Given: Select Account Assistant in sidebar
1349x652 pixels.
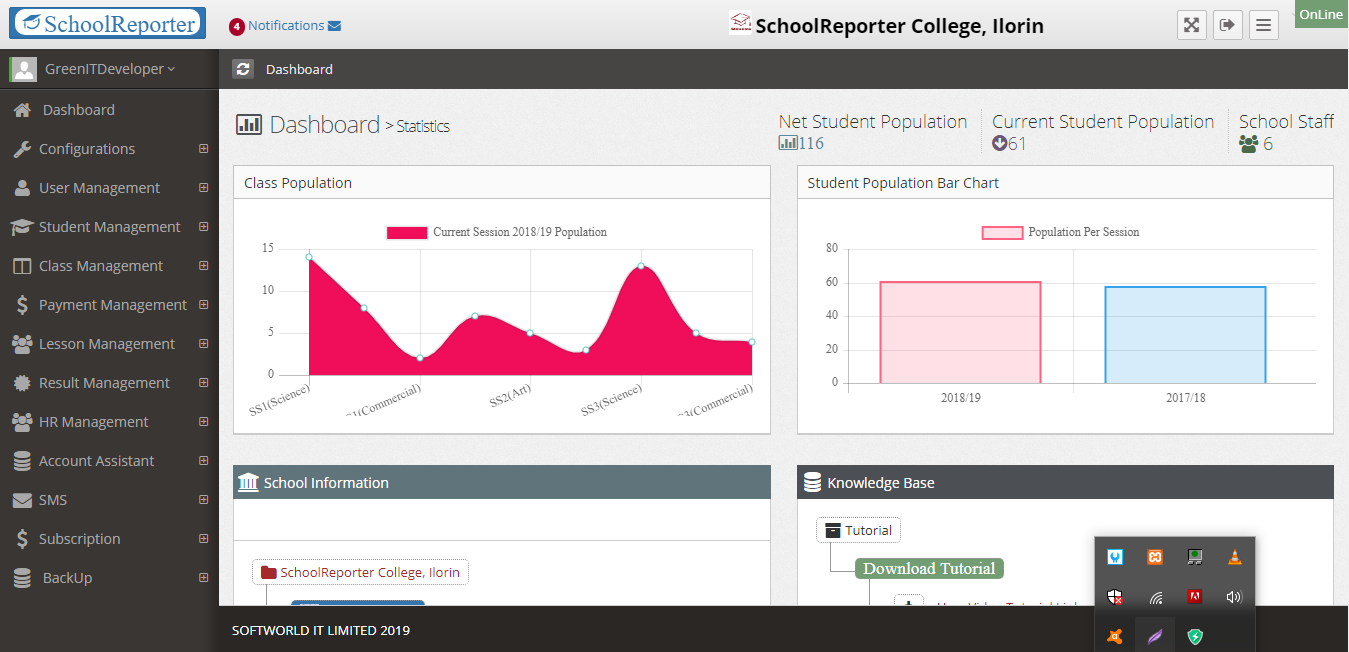Looking at the screenshot, I should pyautogui.click(x=109, y=461).
